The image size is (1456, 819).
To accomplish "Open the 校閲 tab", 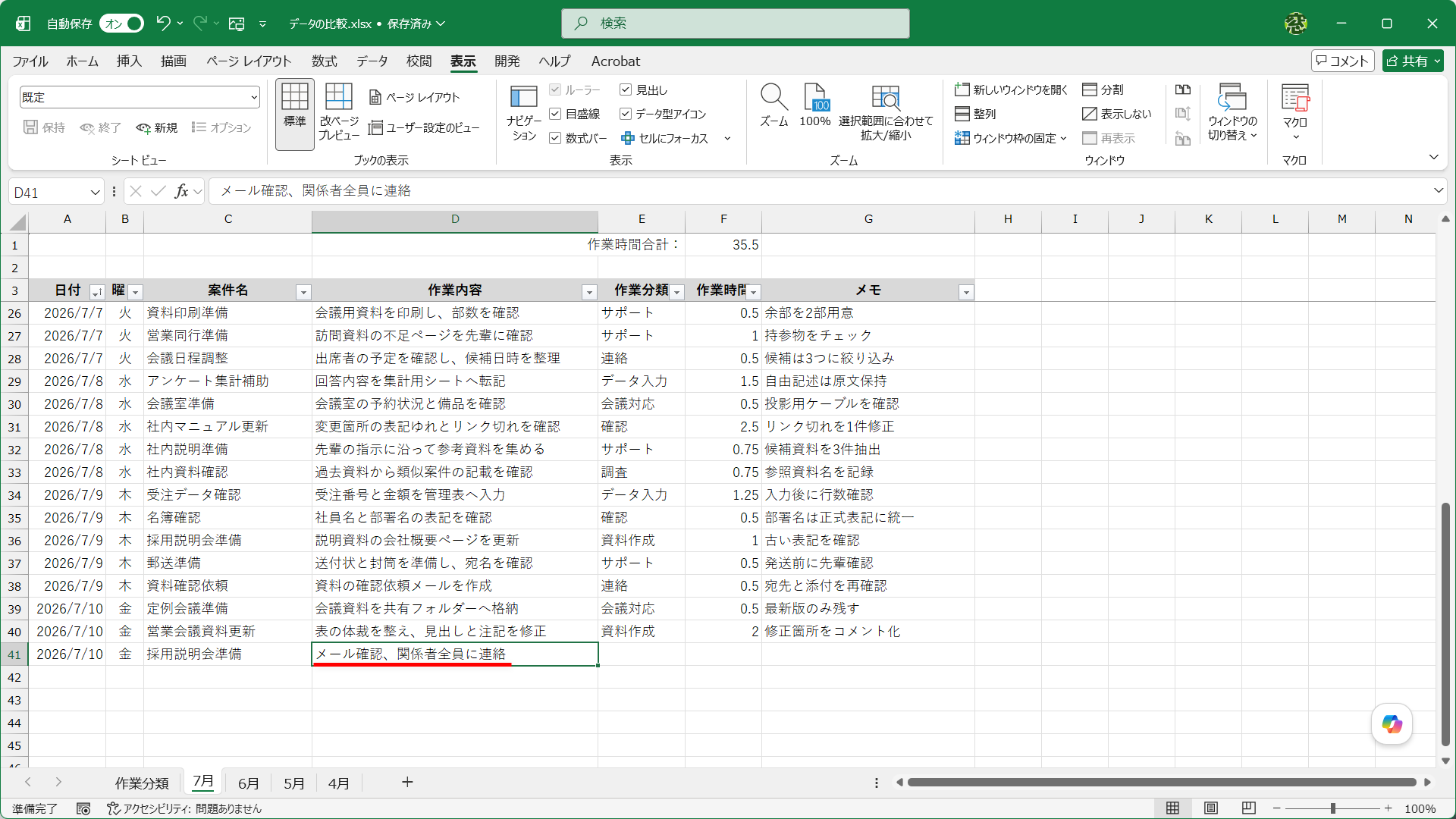I will tap(419, 61).
